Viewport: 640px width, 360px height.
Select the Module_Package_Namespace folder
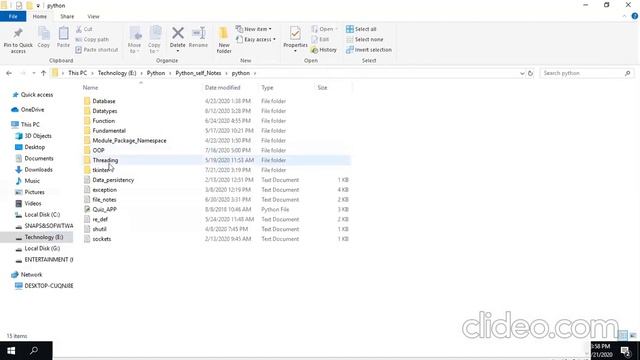129,140
